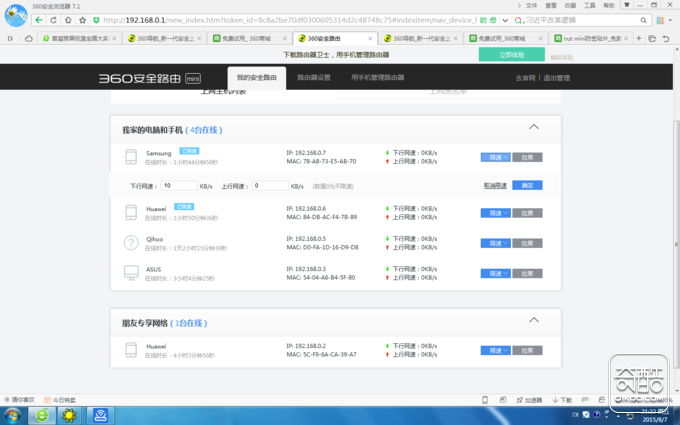Open a new tab with the plus icon
Image resolution: width=680 pixels, height=425 pixels.
point(639,38)
